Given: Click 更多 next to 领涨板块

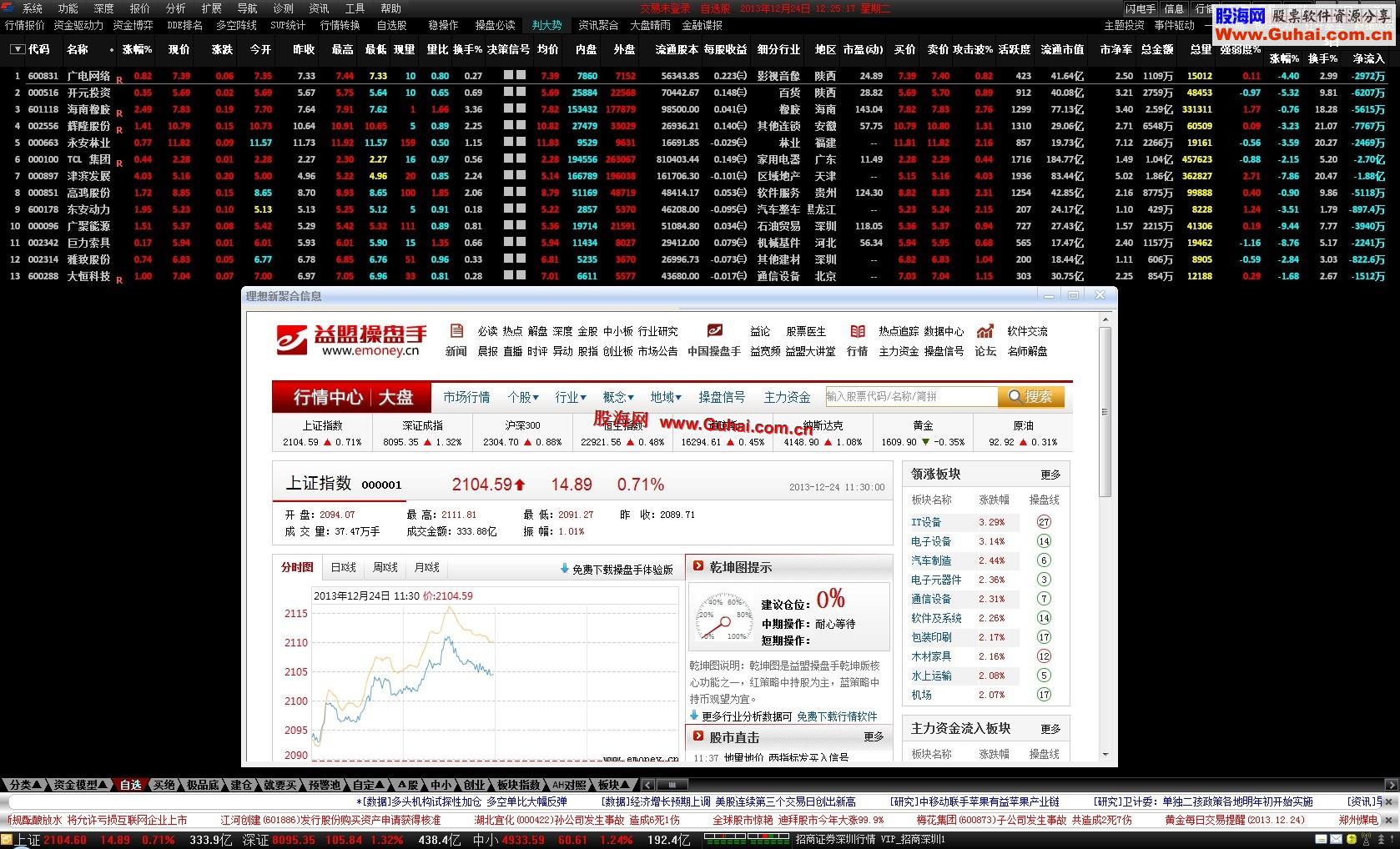Looking at the screenshot, I should pos(1050,475).
